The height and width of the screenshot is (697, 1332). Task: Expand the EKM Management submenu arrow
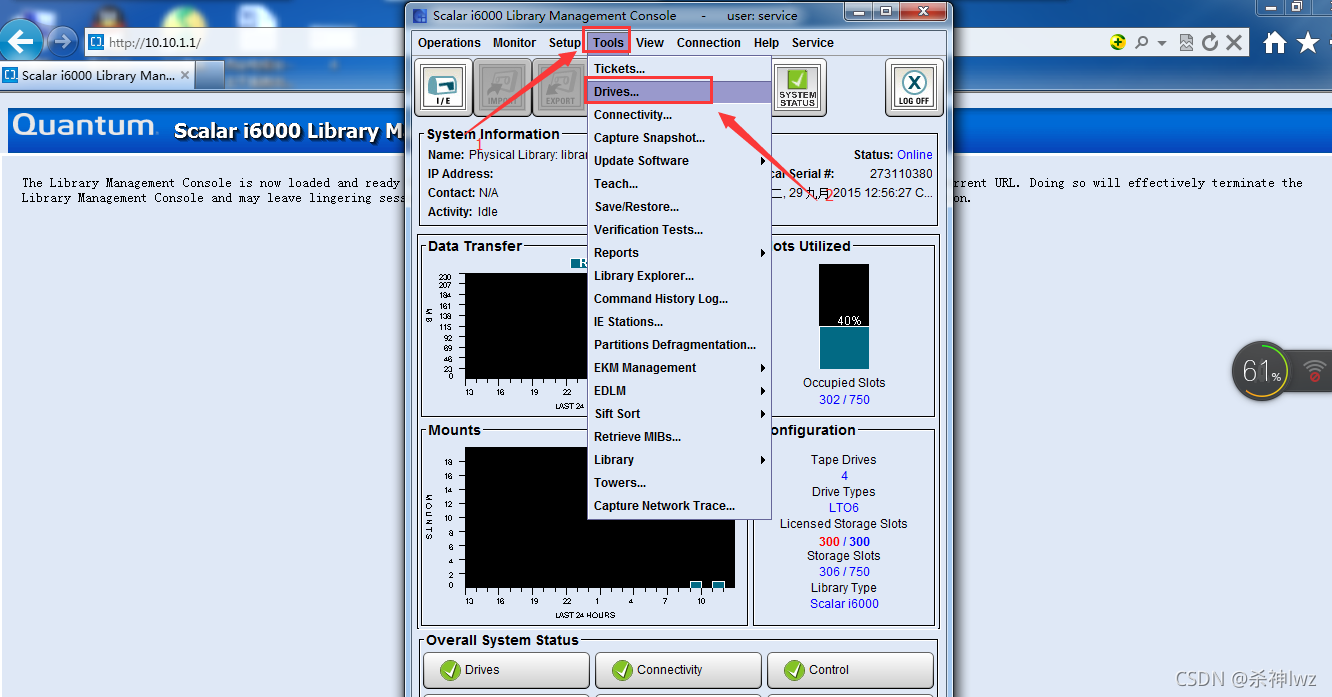tap(763, 368)
